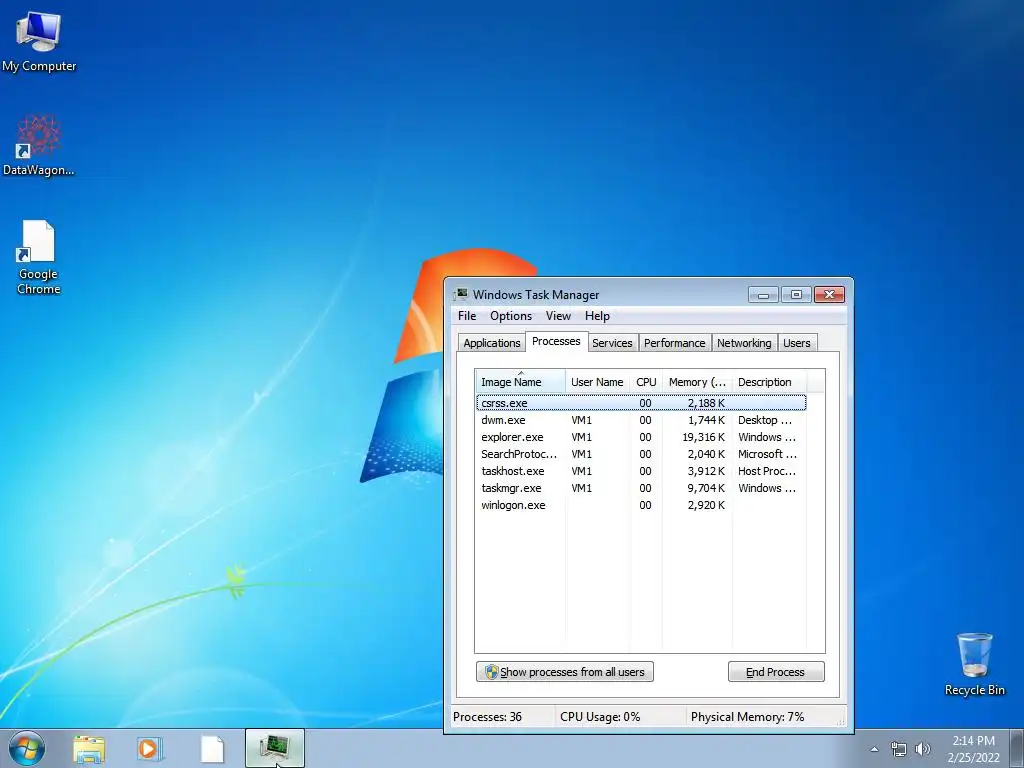1024x768 pixels.
Task: Switch to the Performance tab
Action: [x=675, y=343]
